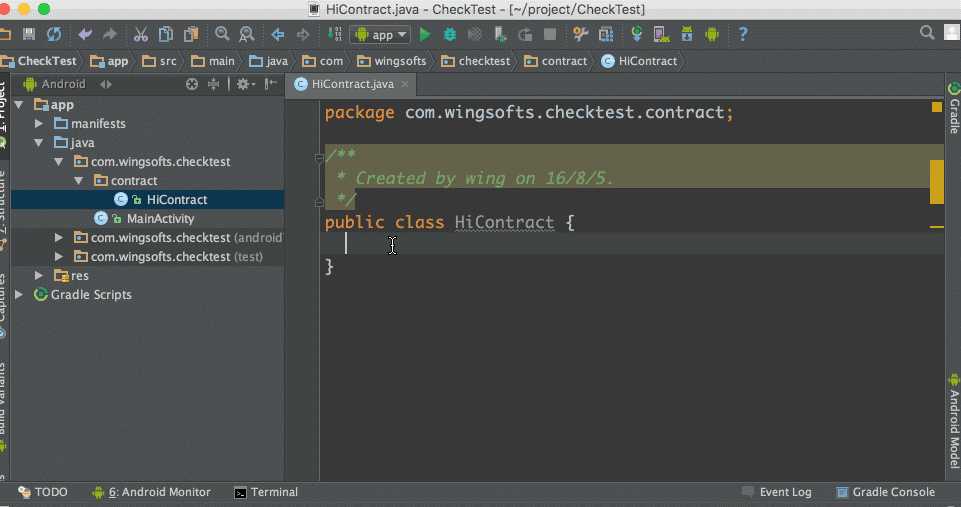This screenshot has height=507, width=961.
Task: Click the Back navigation arrow
Action: [x=278, y=34]
